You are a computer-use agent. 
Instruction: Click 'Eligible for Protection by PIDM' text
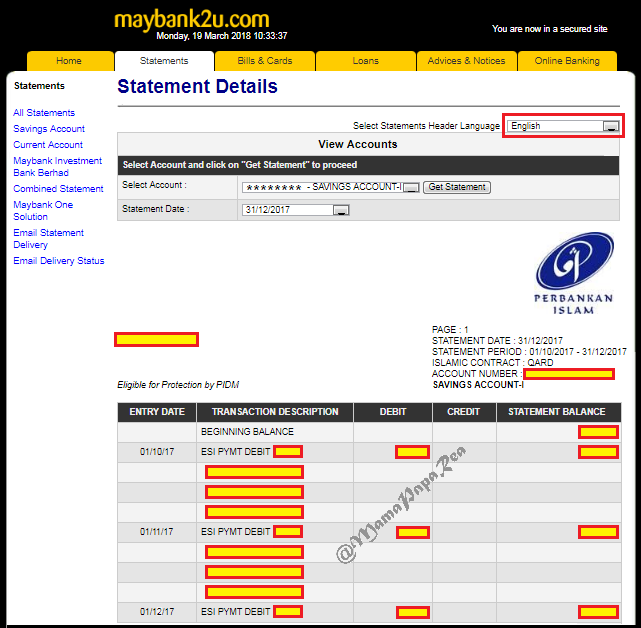[x=178, y=385]
